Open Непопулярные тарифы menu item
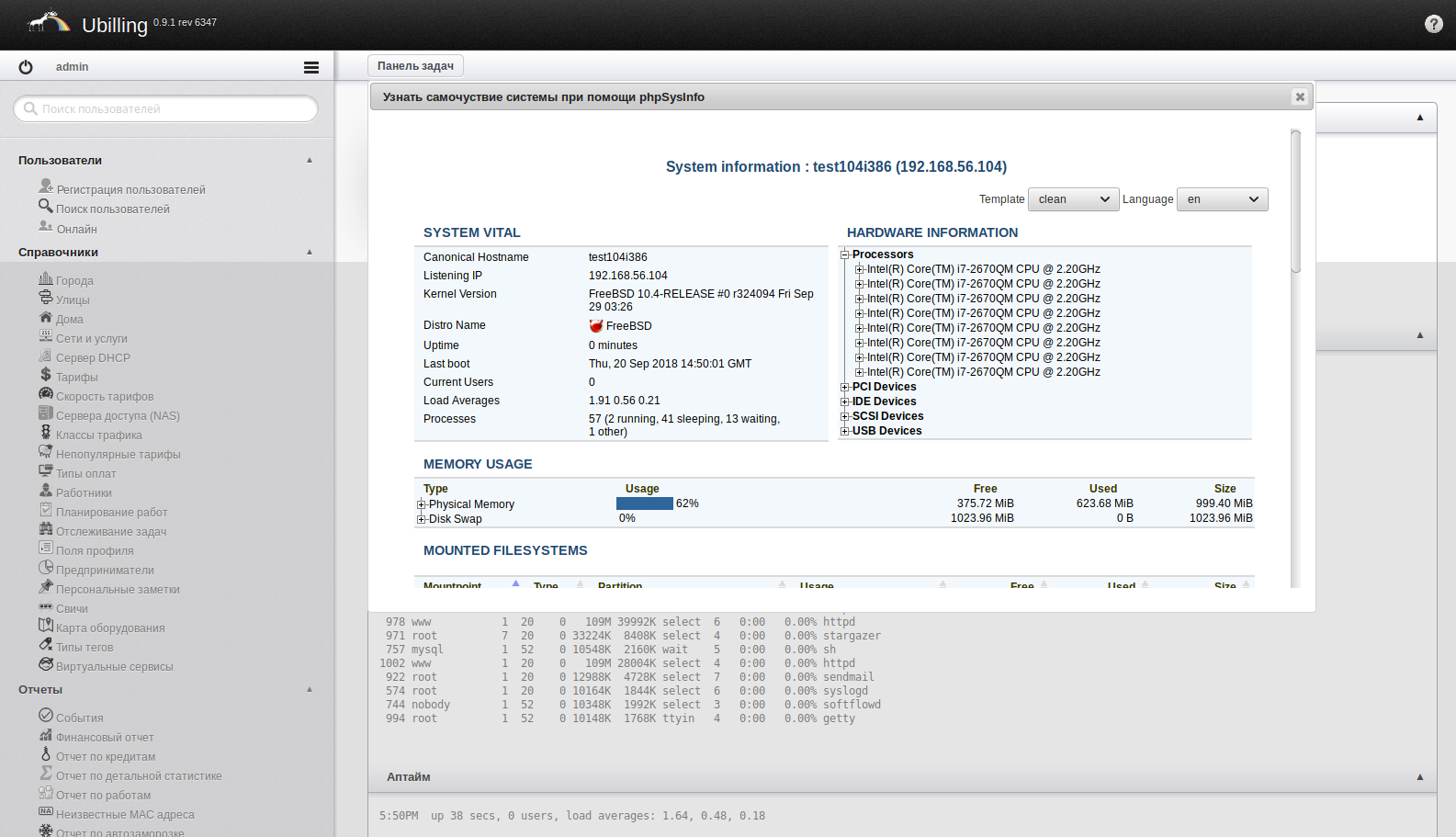Screen dimensions: 1456x837 coord(119,455)
